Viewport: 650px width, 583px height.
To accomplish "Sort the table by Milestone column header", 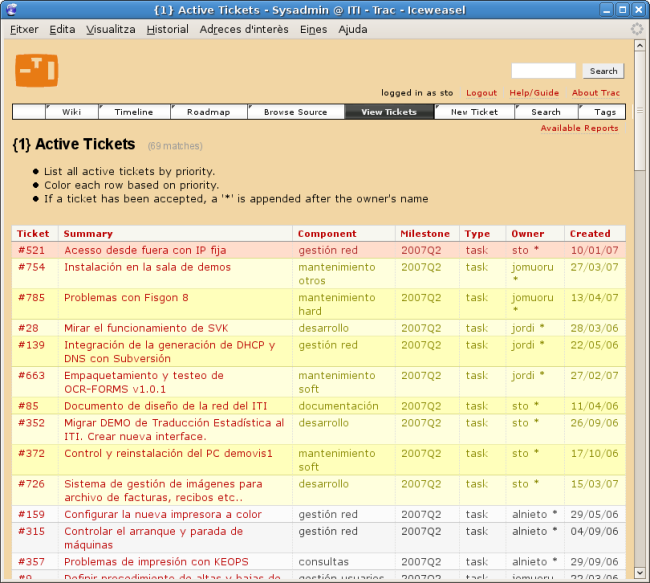I will tap(425, 234).
